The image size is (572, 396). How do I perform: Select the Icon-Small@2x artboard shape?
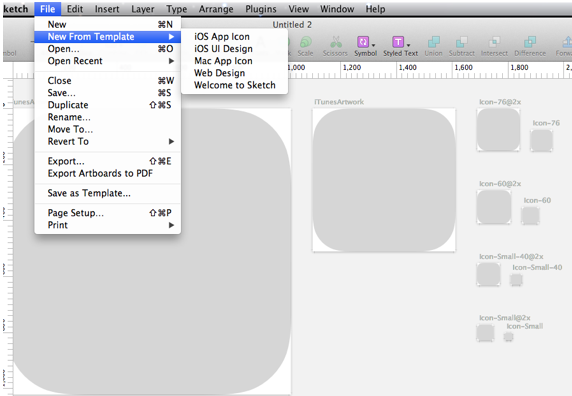pos(486,333)
